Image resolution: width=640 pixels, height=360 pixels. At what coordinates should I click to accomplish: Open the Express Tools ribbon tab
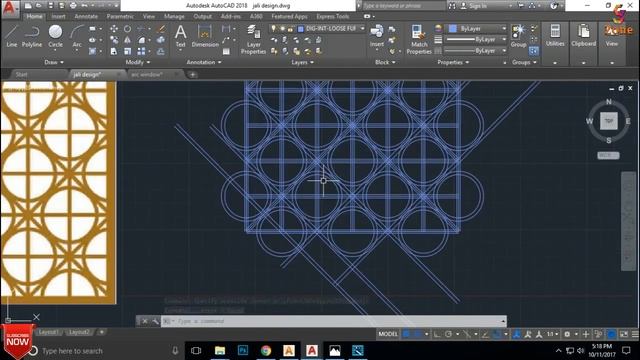point(333,16)
